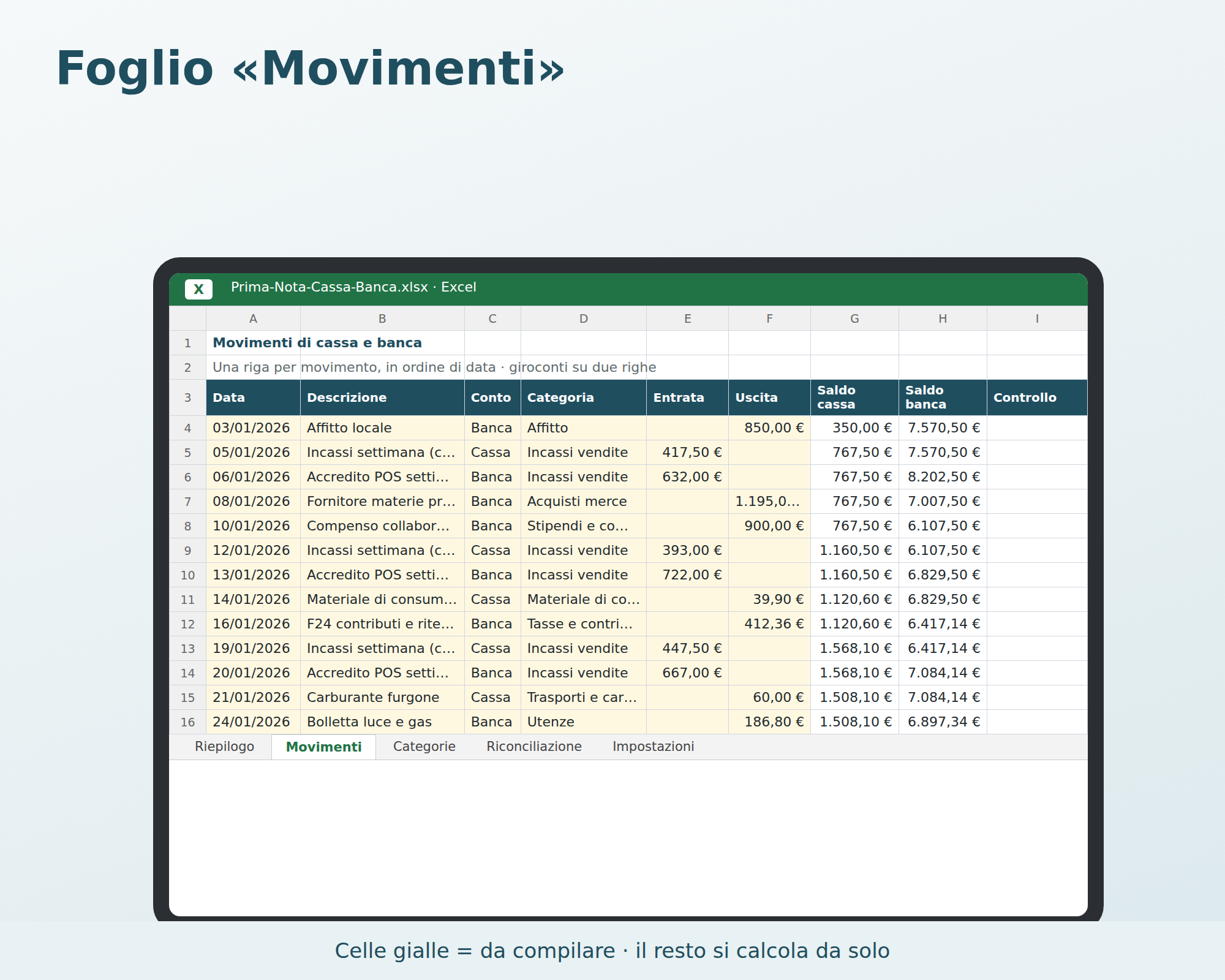
Task: Click the 'Categoria' header cell
Action: point(584,398)
